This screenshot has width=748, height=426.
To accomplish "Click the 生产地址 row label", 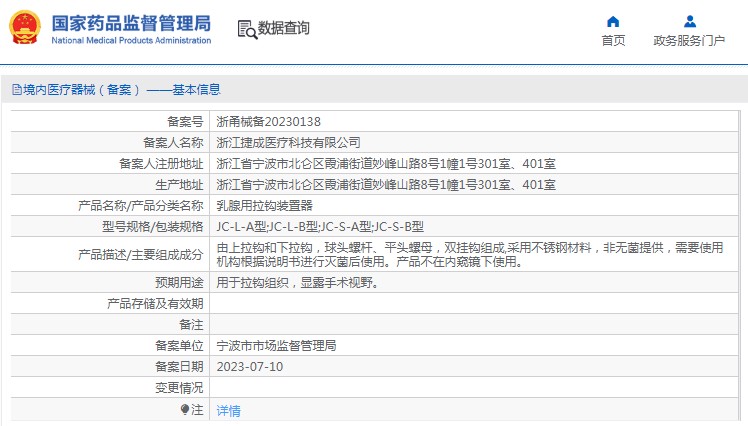I will 179,185.
